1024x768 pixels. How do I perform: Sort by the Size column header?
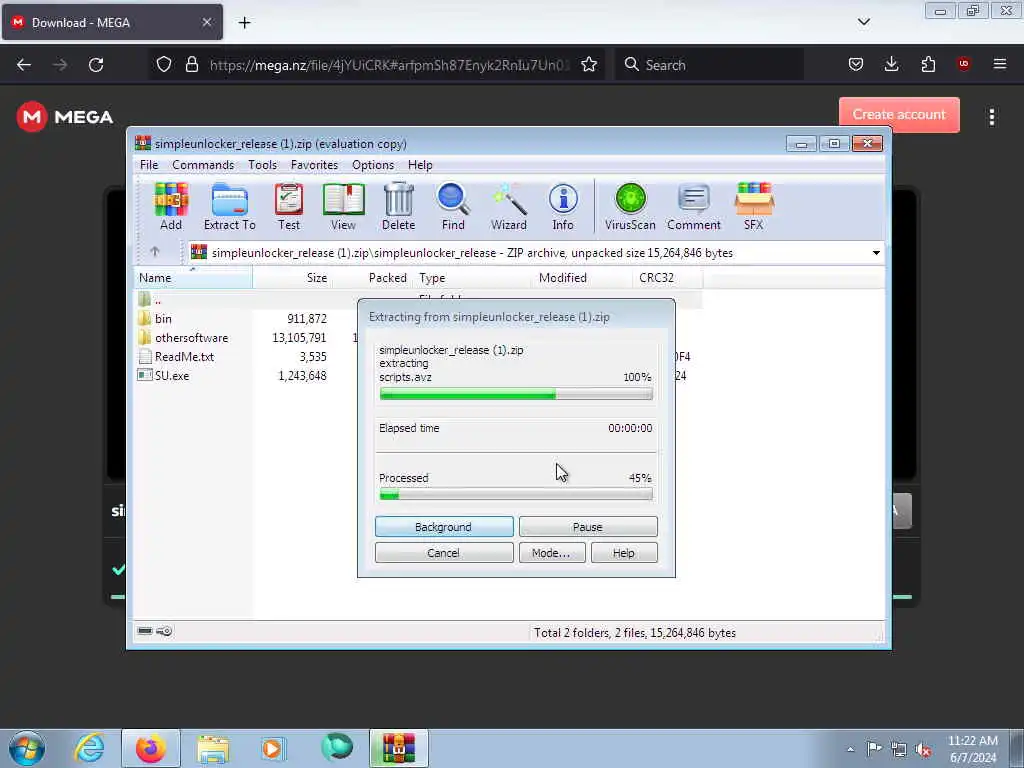point(292,278)
